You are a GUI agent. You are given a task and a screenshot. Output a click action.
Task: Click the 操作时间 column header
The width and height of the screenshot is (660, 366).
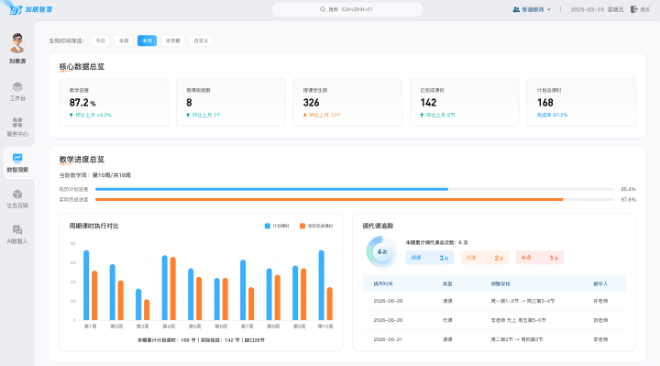tap(383, 284)
